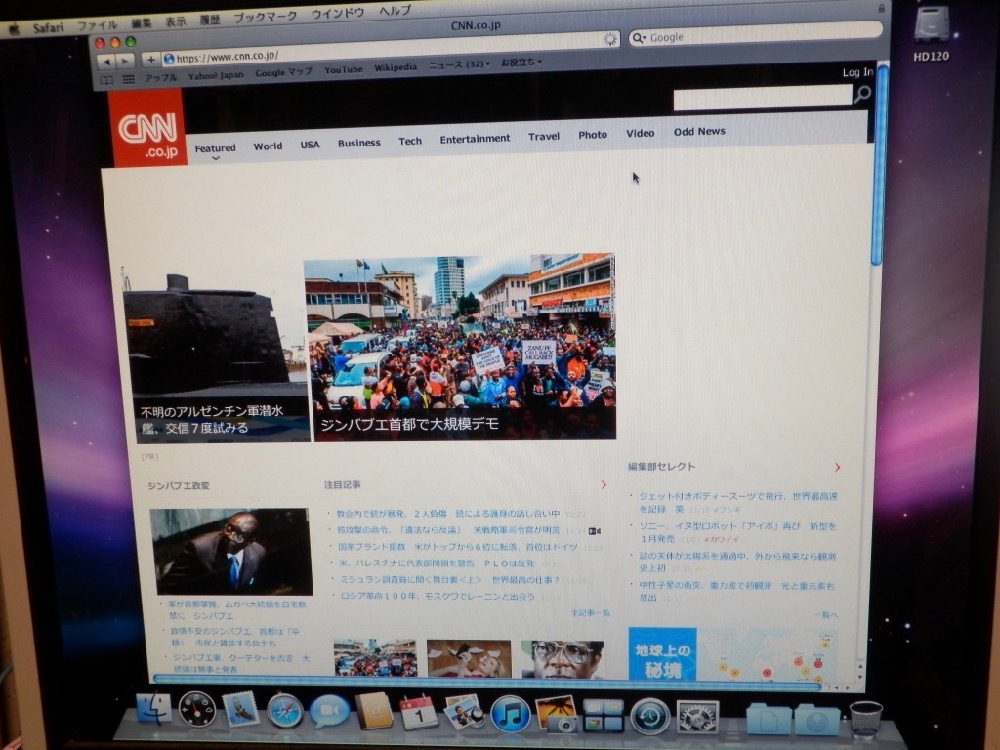Viewport: 1000px width, 750px height.
Task: Open the ウインドウ menu
Action: click(x=338, y=13)
